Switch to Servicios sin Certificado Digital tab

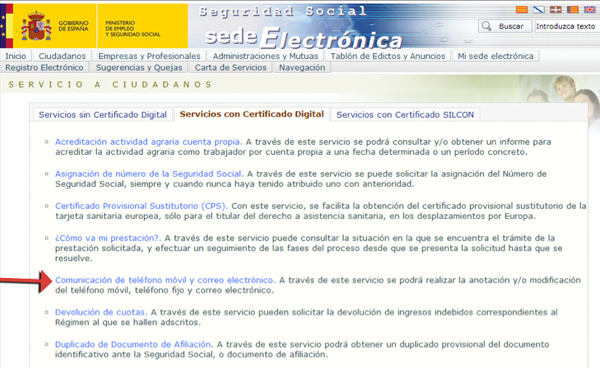coord(103,114)
